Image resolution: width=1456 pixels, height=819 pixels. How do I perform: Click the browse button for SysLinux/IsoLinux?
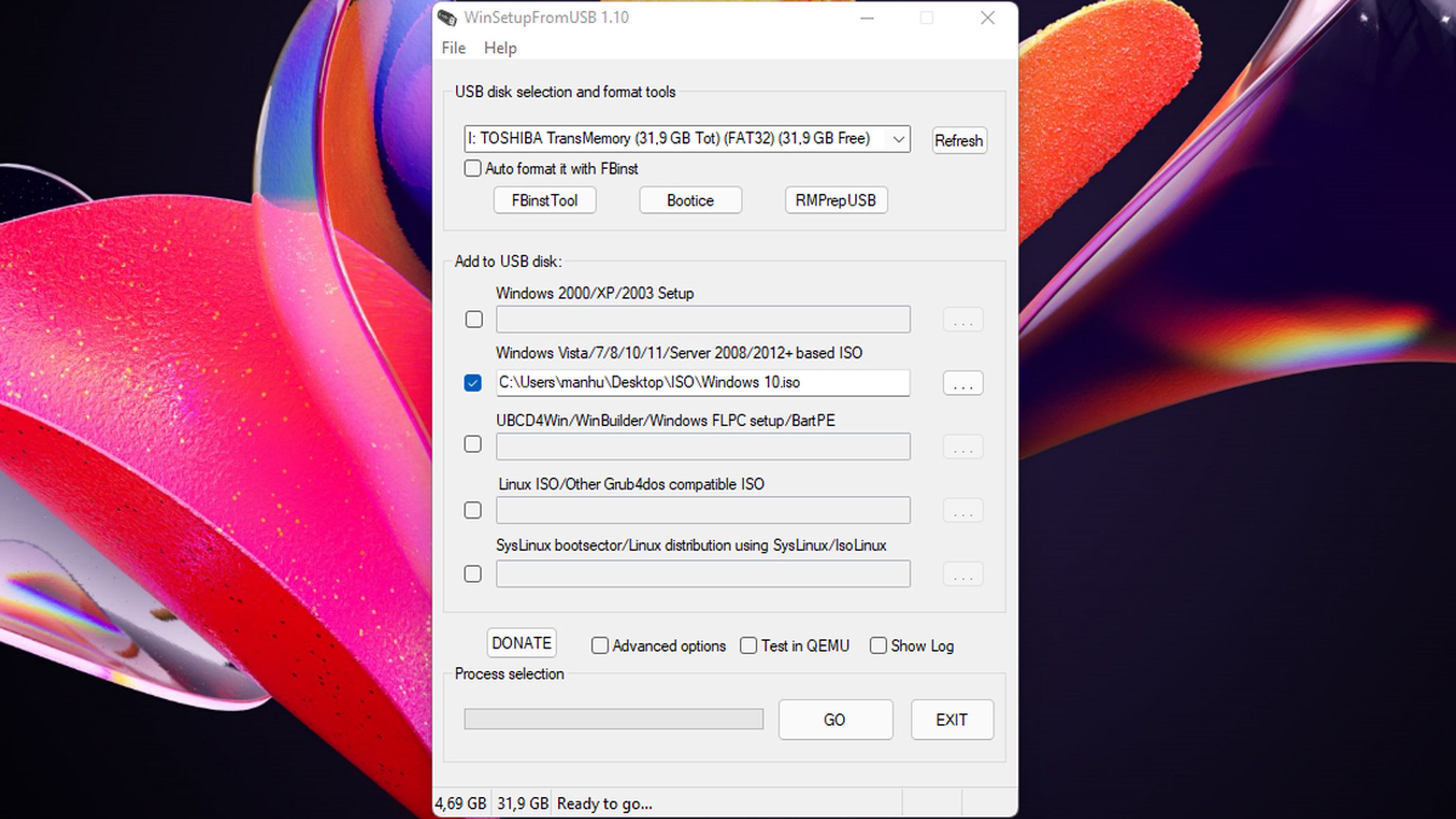[961, 574]
